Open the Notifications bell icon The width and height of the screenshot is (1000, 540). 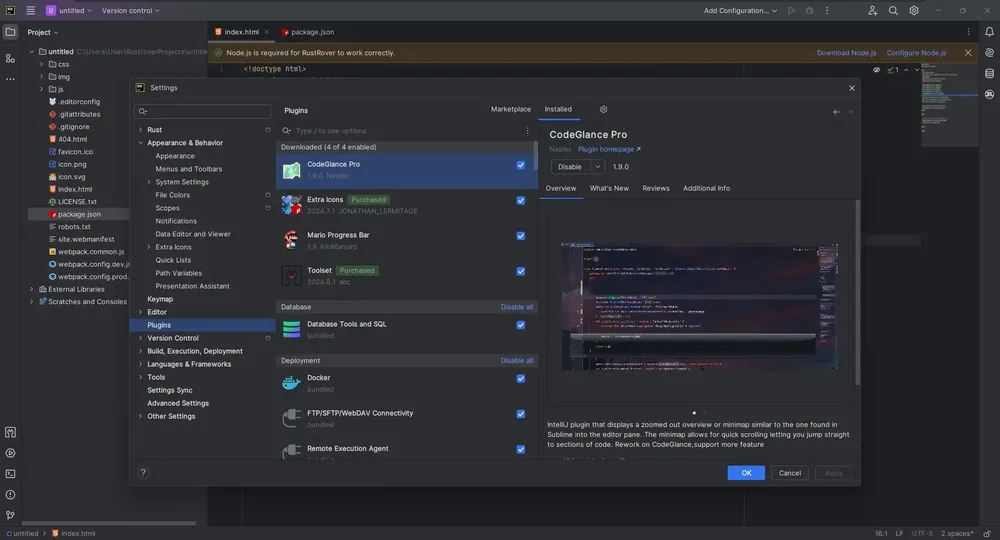pos(989,32)
